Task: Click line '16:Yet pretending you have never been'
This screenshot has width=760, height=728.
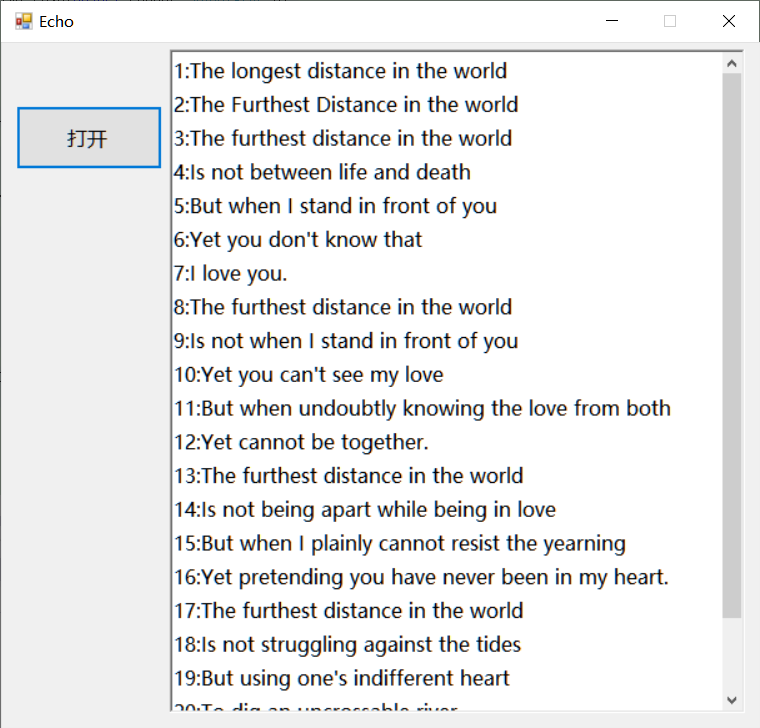Action: point(421,577)
